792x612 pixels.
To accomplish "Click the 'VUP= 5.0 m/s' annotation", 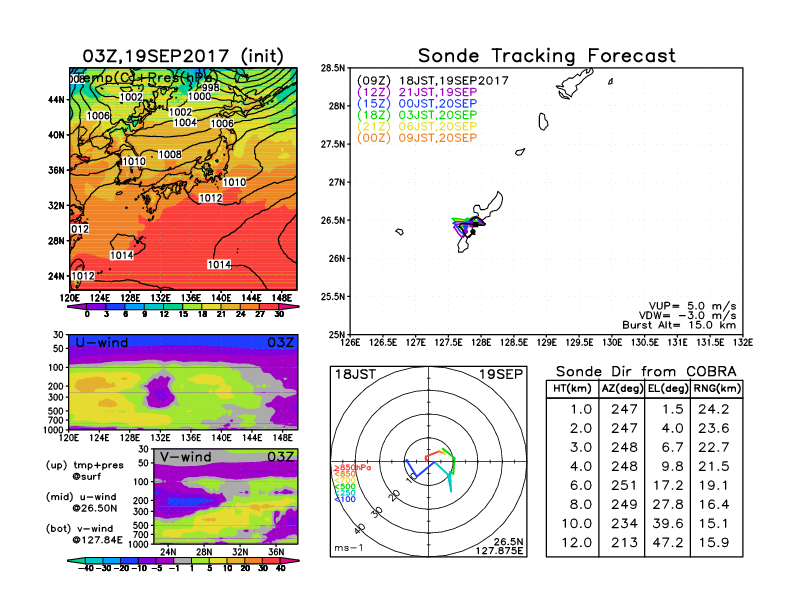I will click(692, 305).
